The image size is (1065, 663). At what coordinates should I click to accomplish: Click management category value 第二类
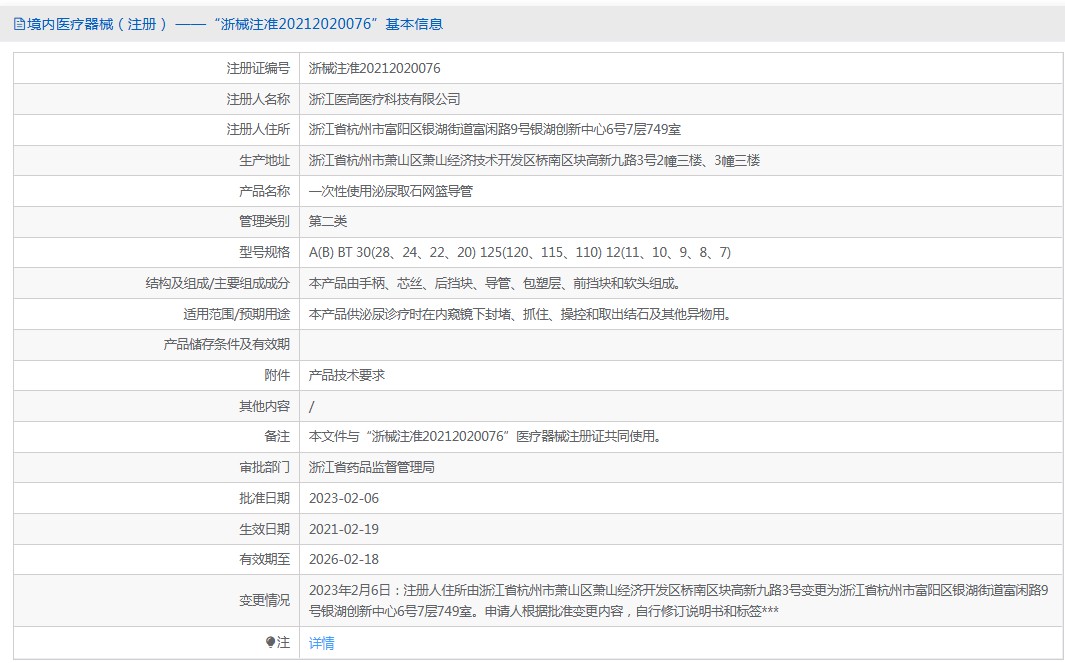[x=328, y=221]
